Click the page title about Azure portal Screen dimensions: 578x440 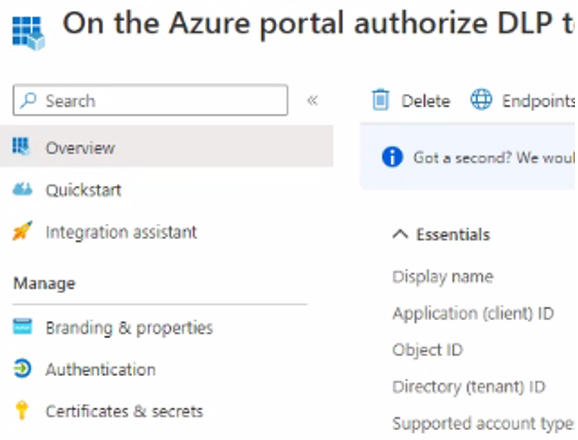318,23
